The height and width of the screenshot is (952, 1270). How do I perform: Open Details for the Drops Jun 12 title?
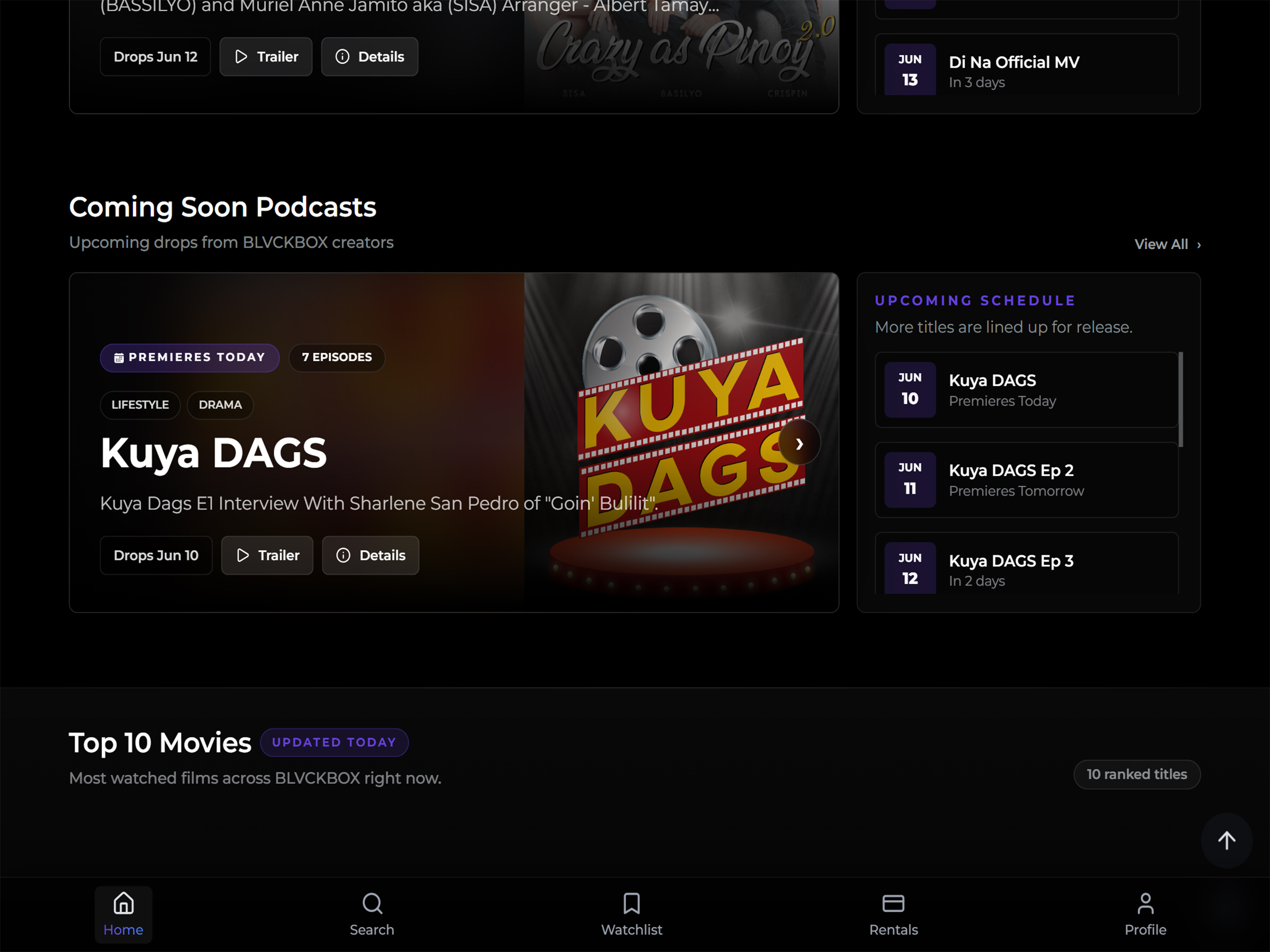tap(370, 57)
